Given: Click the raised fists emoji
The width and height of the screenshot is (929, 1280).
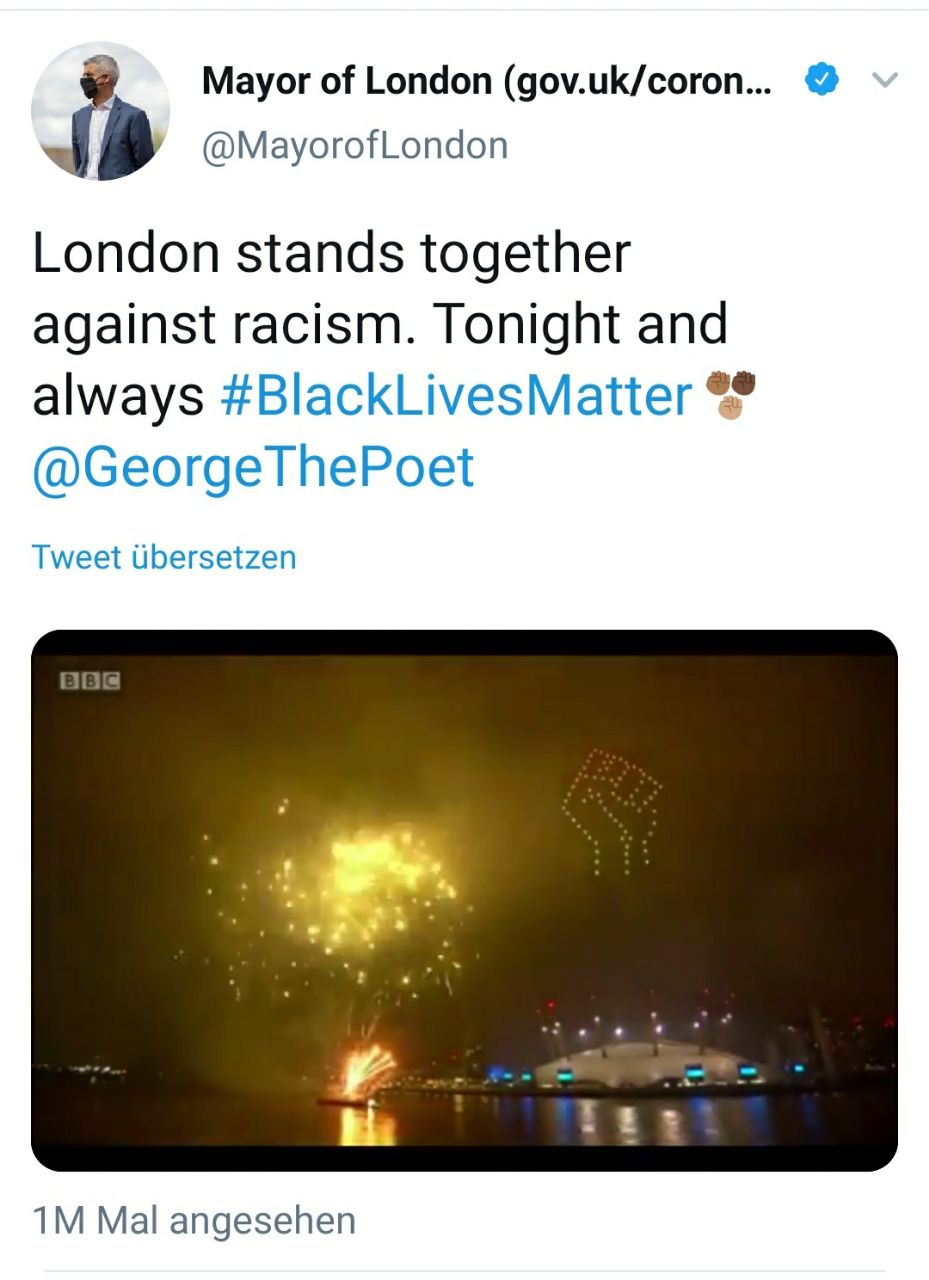Looking at the screenshot, I should tap(731, 393).
